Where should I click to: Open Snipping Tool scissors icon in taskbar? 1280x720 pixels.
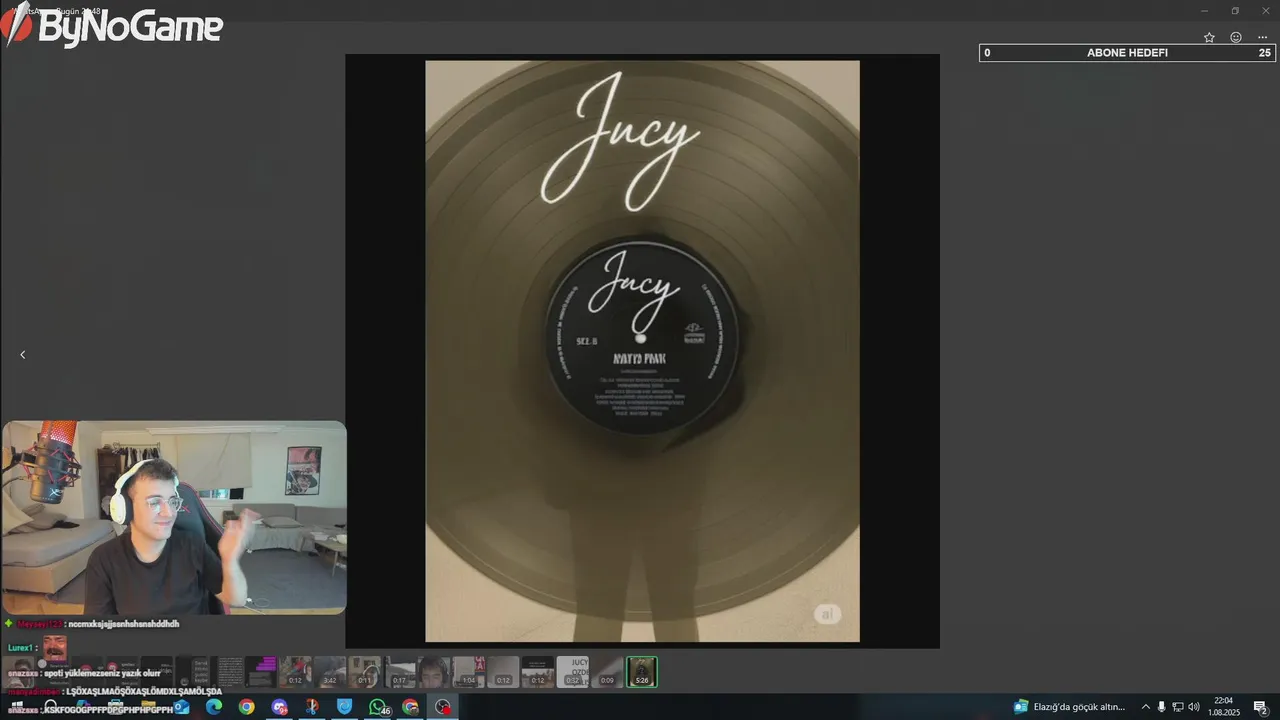coord(312,707)
